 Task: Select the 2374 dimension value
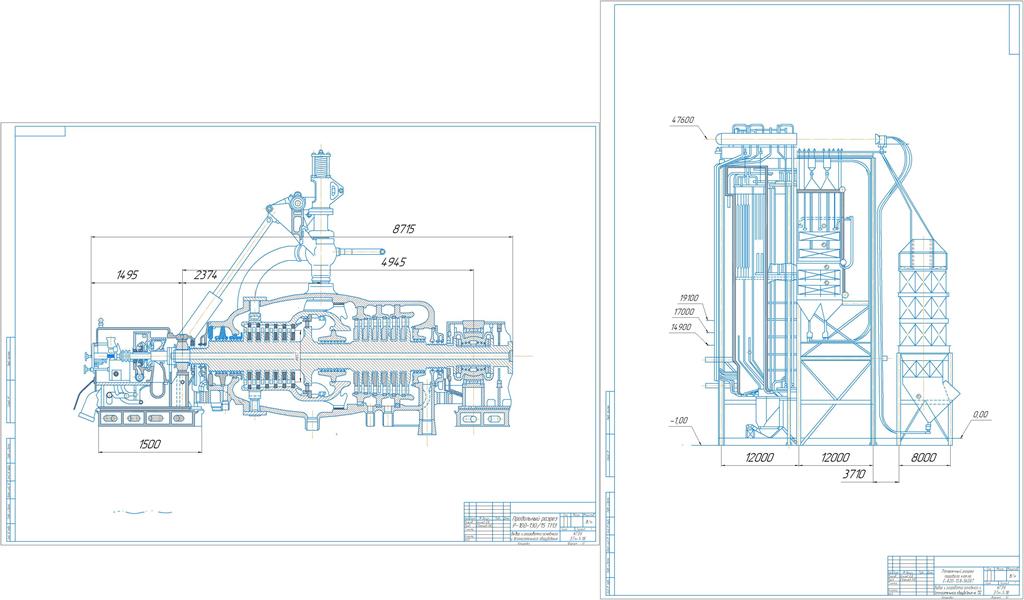point(206,274)
